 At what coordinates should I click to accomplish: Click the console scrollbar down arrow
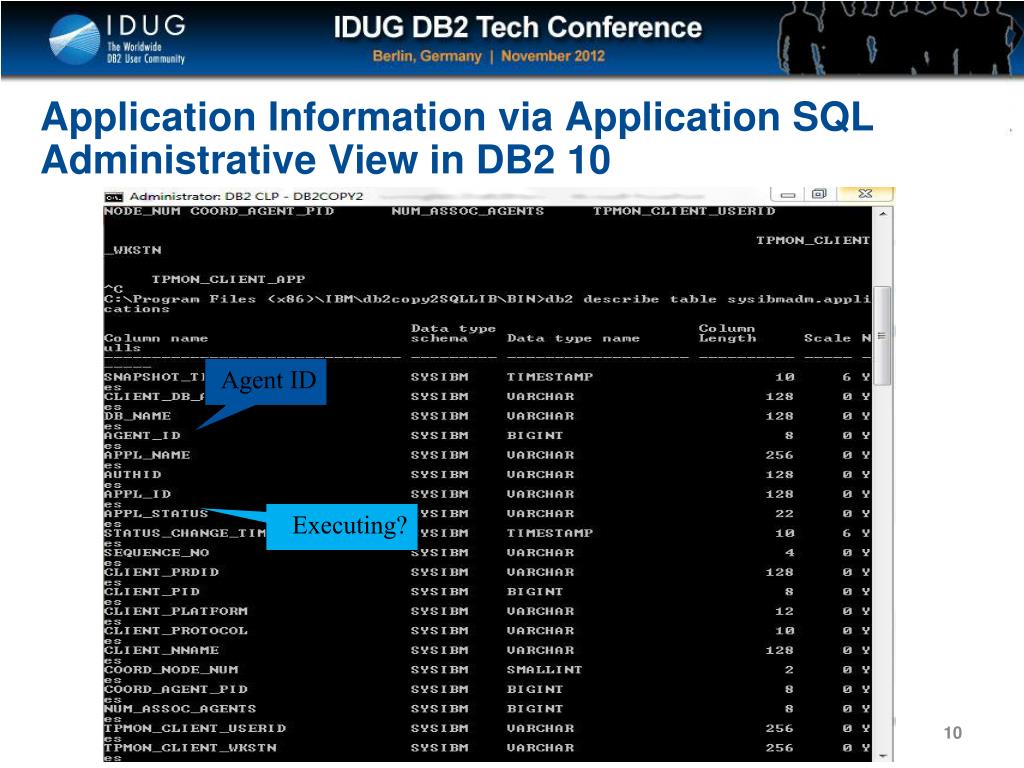(x=882, y=756)
